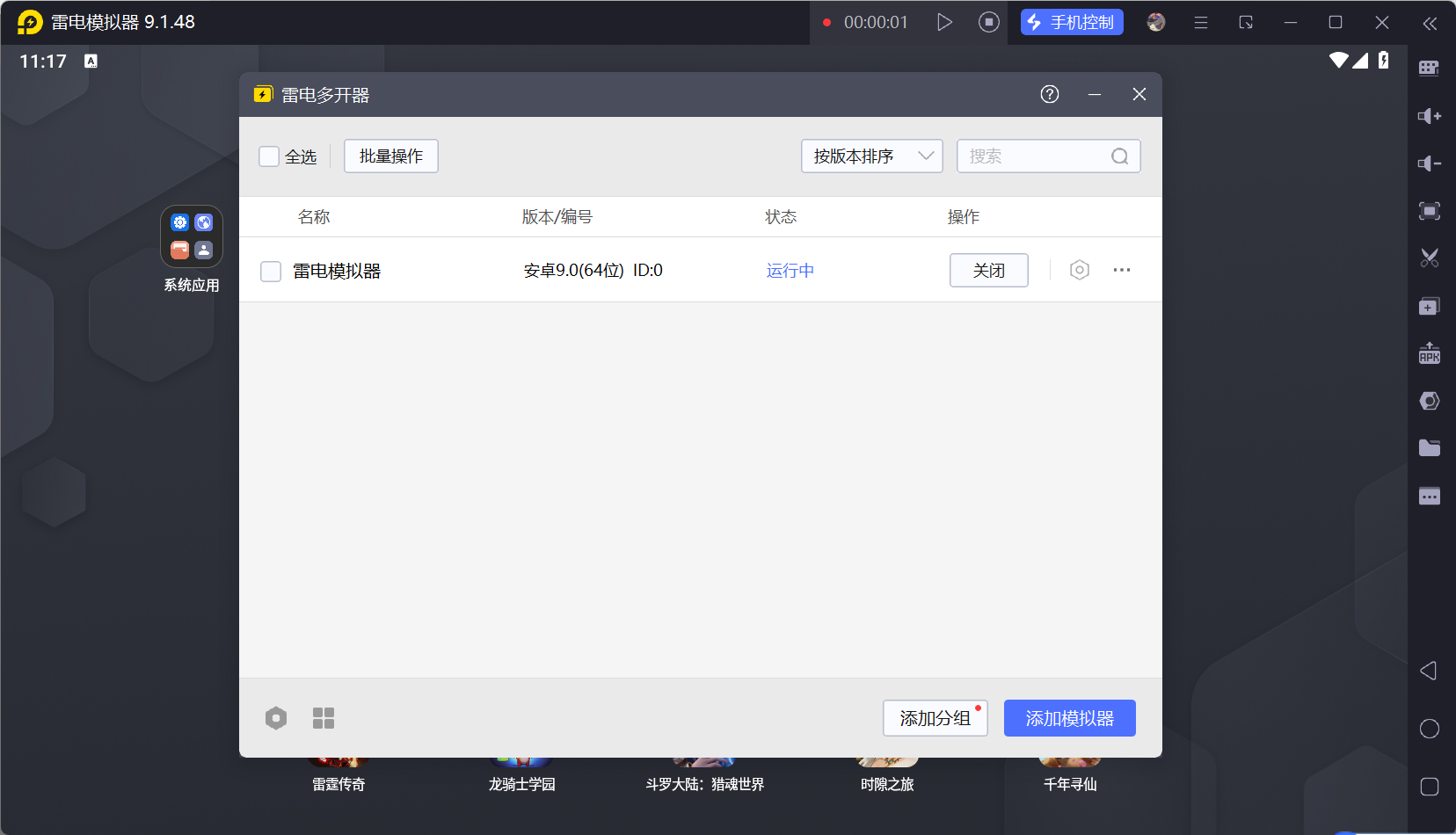
Task: Open the hamburger menu in title bar
Action: click(1200, 23)
